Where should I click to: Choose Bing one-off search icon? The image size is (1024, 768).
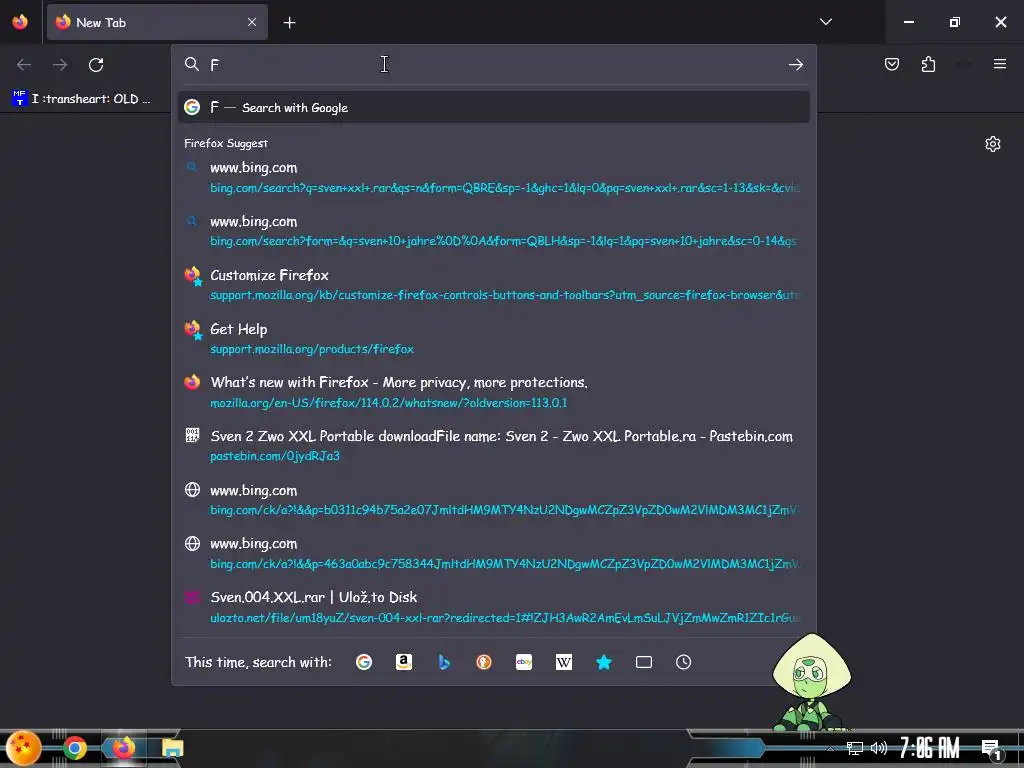point(444,662)
